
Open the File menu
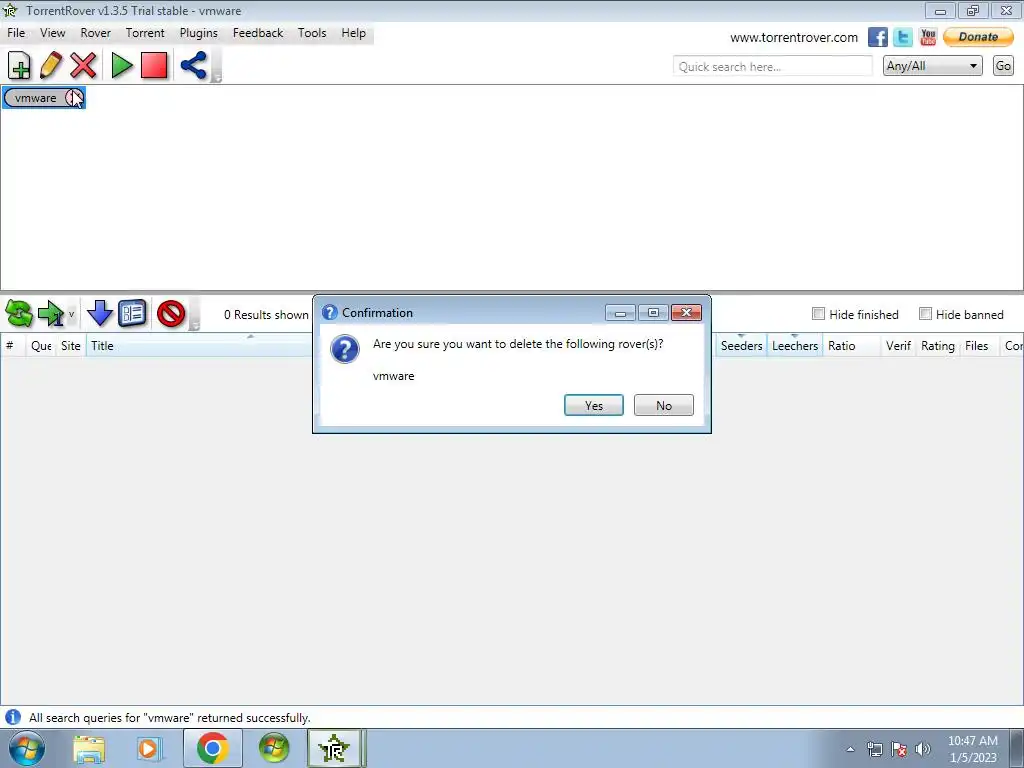[x=16, y=33]
